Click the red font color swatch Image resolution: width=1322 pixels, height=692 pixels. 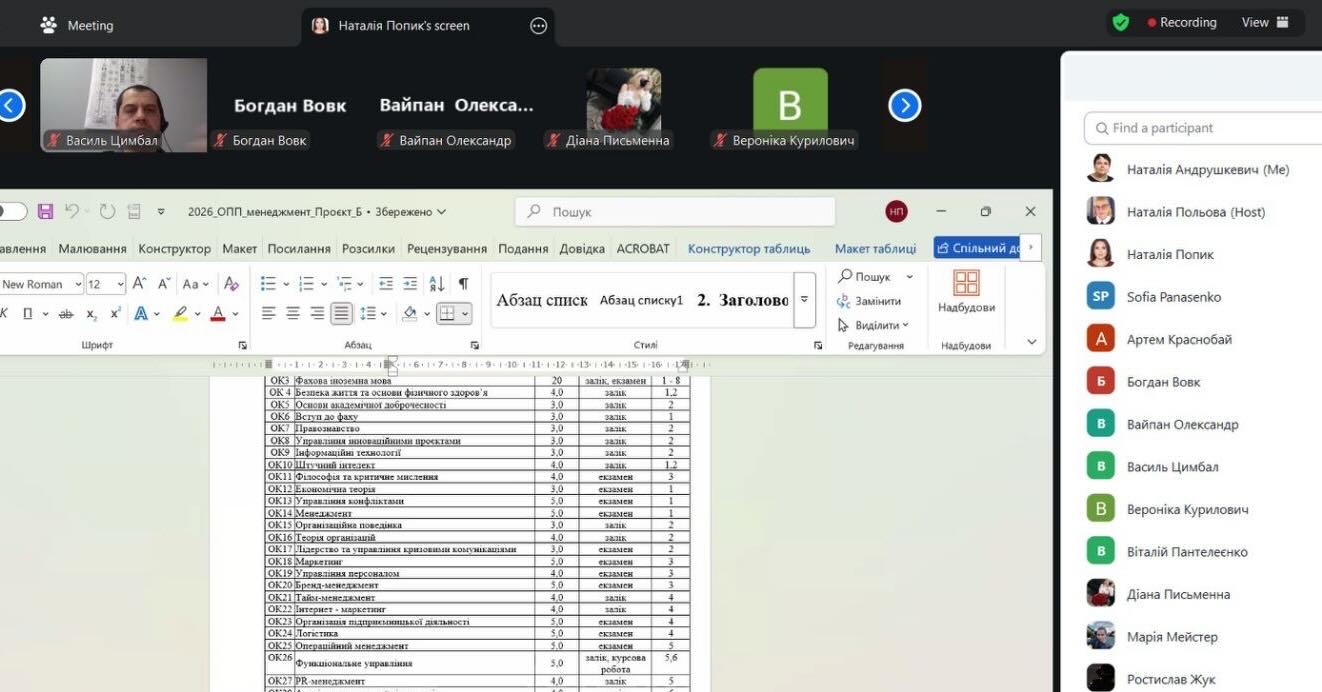[x=218, y=314]
